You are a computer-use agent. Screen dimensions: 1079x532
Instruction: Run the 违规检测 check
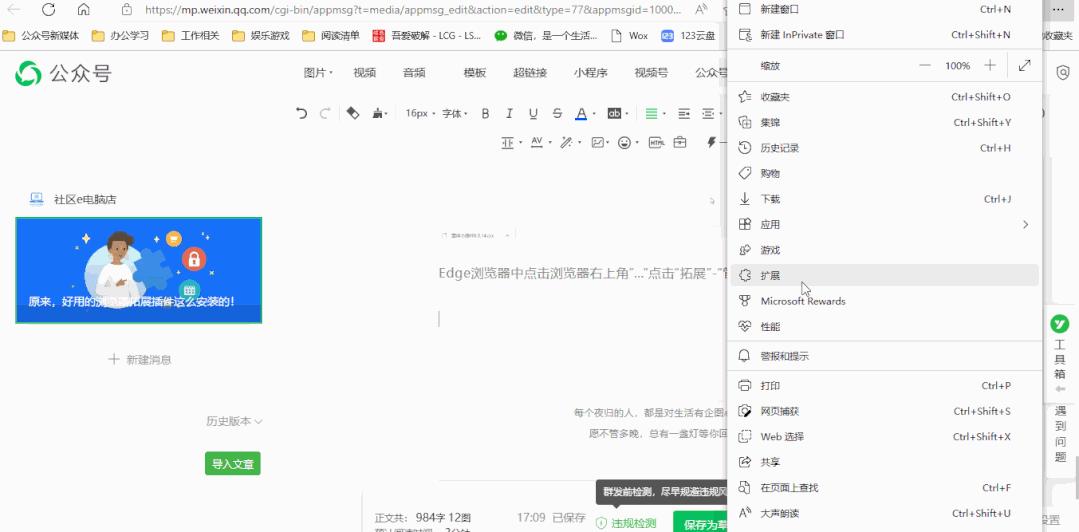pos(626,523)
